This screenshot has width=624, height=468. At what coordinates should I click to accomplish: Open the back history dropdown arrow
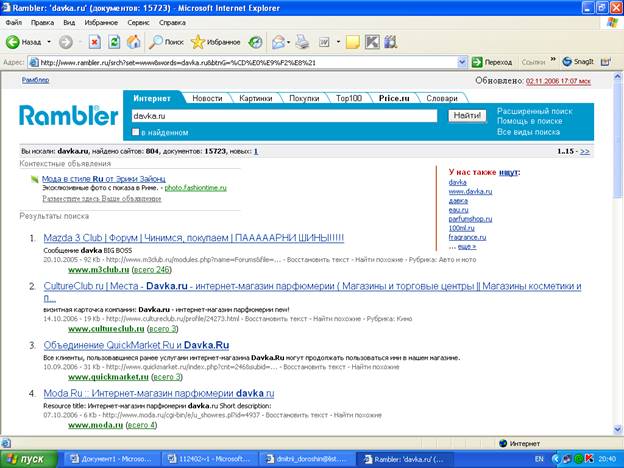click(x=49, y=42)
